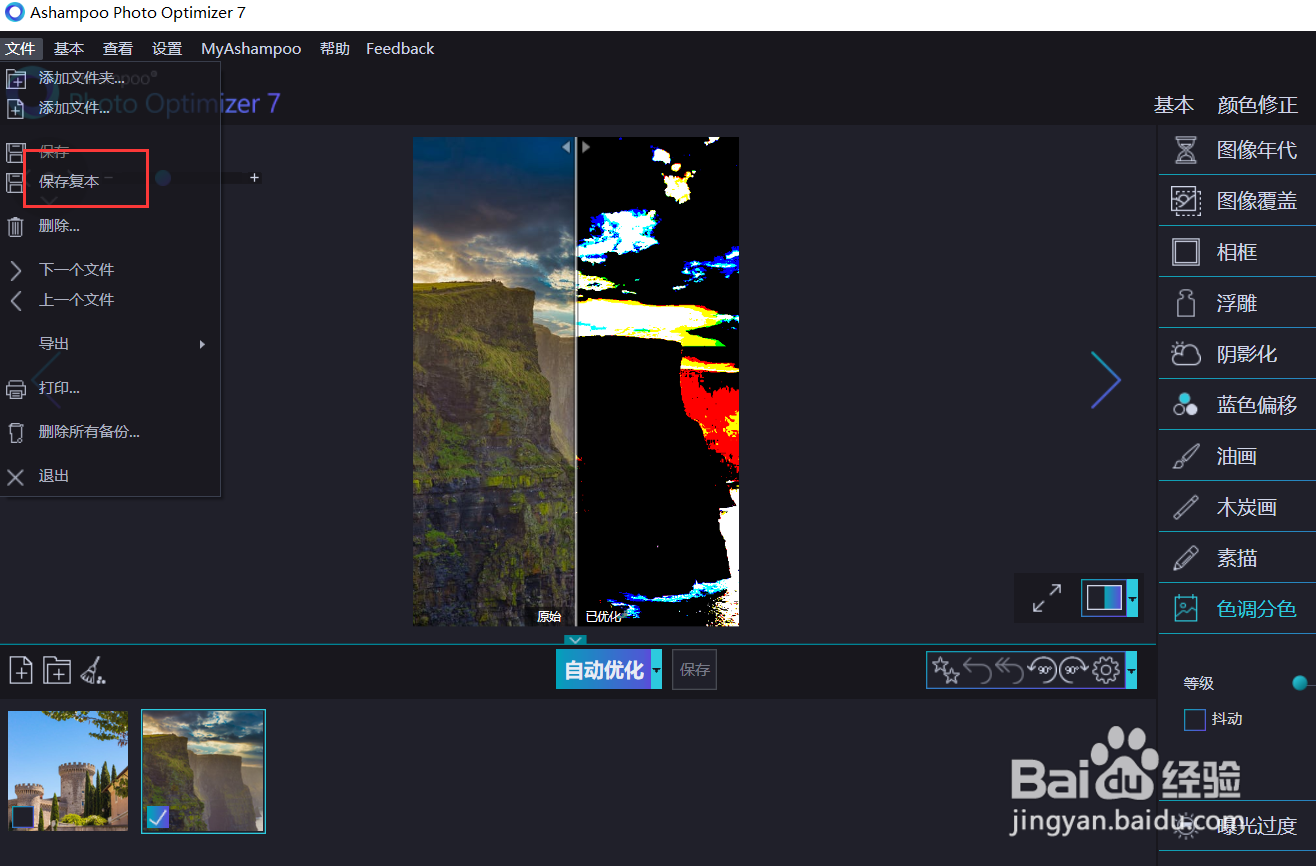Choose 添加文件夹... from the file menu

click(110, 78)
